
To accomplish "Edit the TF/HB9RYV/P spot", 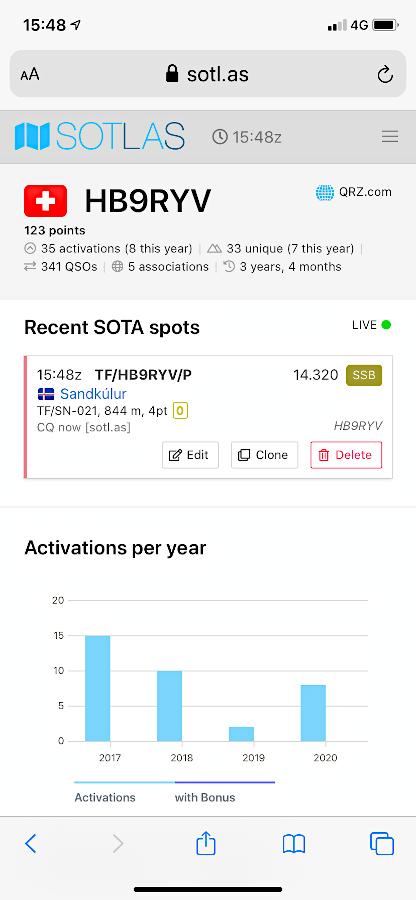I will [x=190, y=455].
